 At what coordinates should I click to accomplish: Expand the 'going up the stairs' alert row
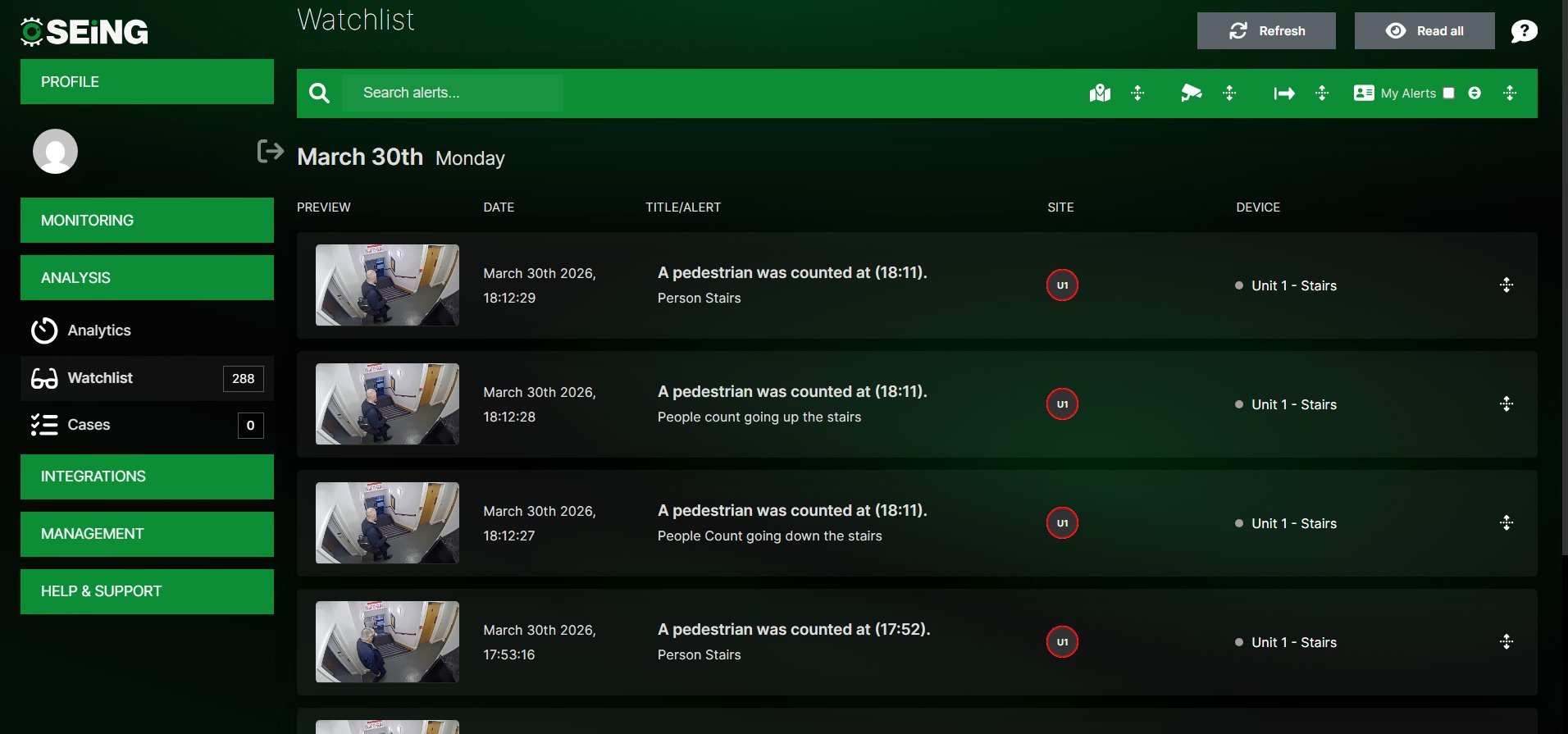tap(1506, 404)
